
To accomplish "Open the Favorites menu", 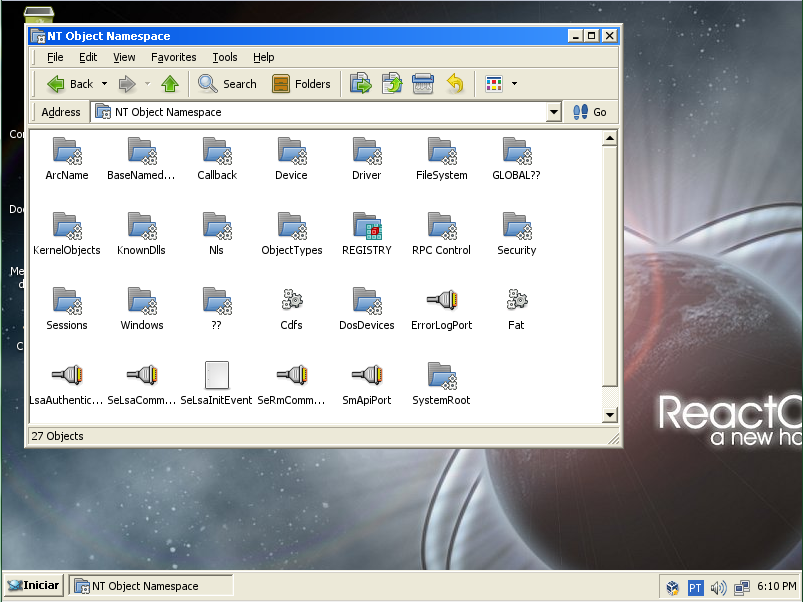I will tap(173, 57).
